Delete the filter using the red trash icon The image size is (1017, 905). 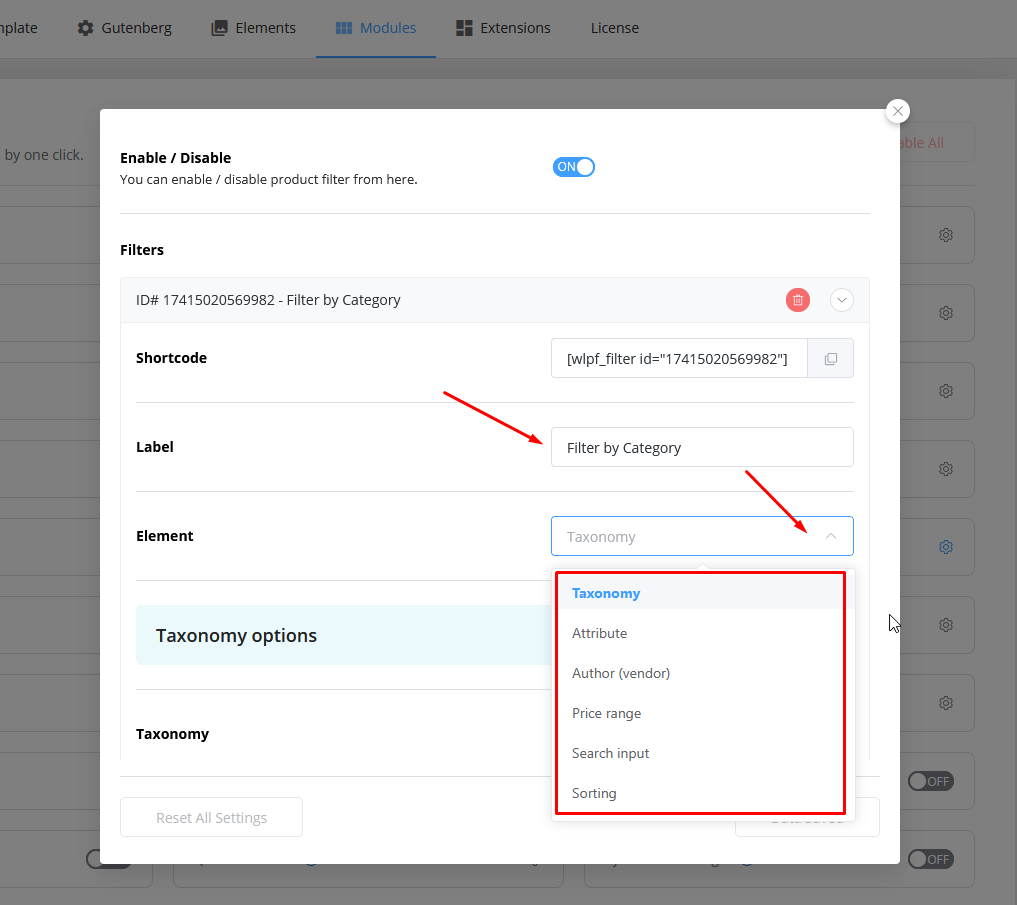797,300
